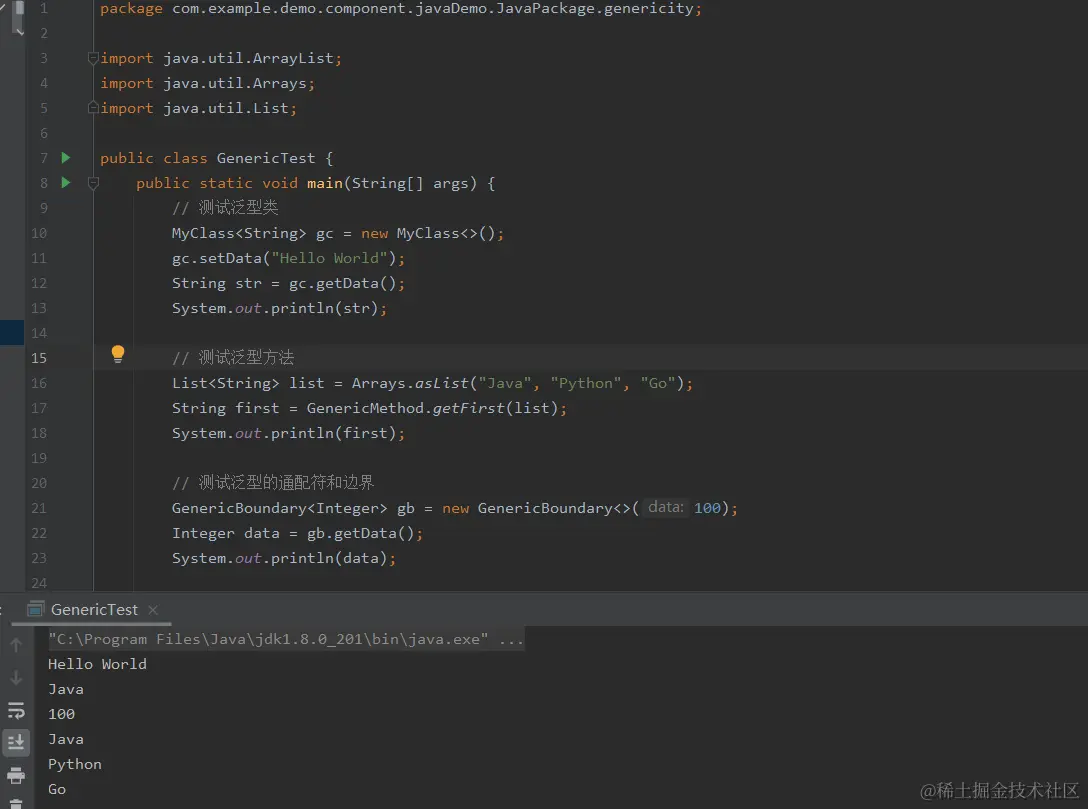This screenshot has height=809, width=1088.
Task: Click the fold end marker at the List import
Action: tap(93, 108)
